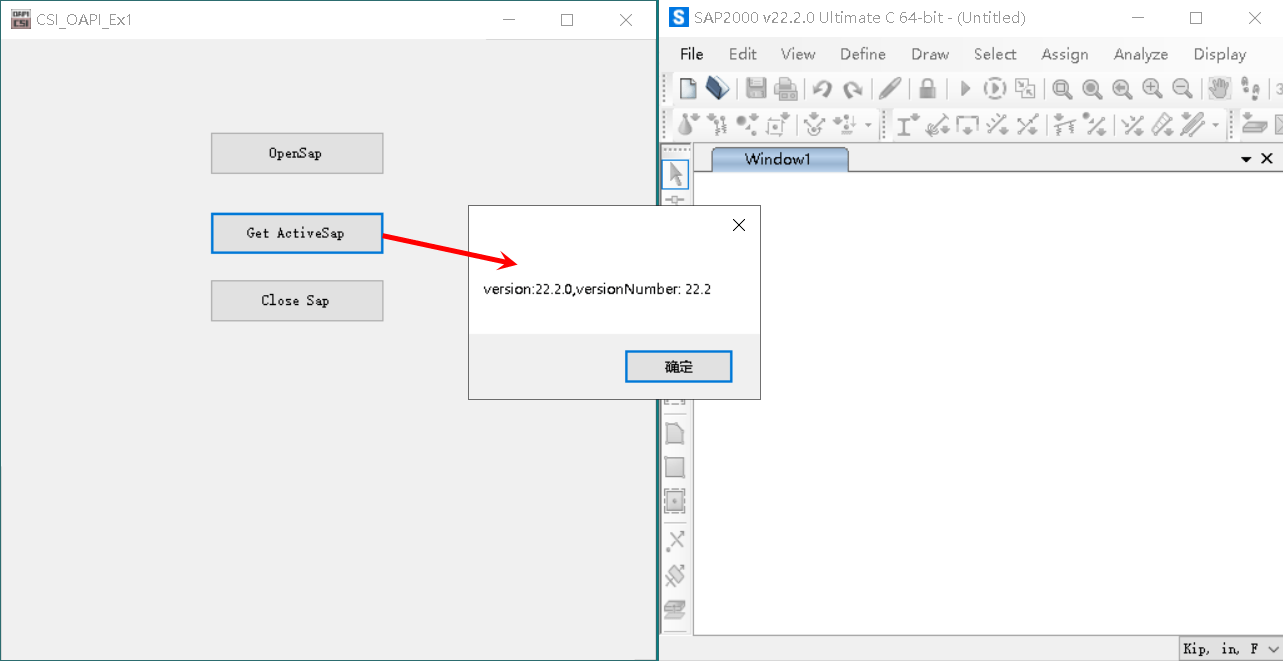Click the Draw Poly Area icon
Viewport: 1283px width, 661px height.
pos(675,434)
